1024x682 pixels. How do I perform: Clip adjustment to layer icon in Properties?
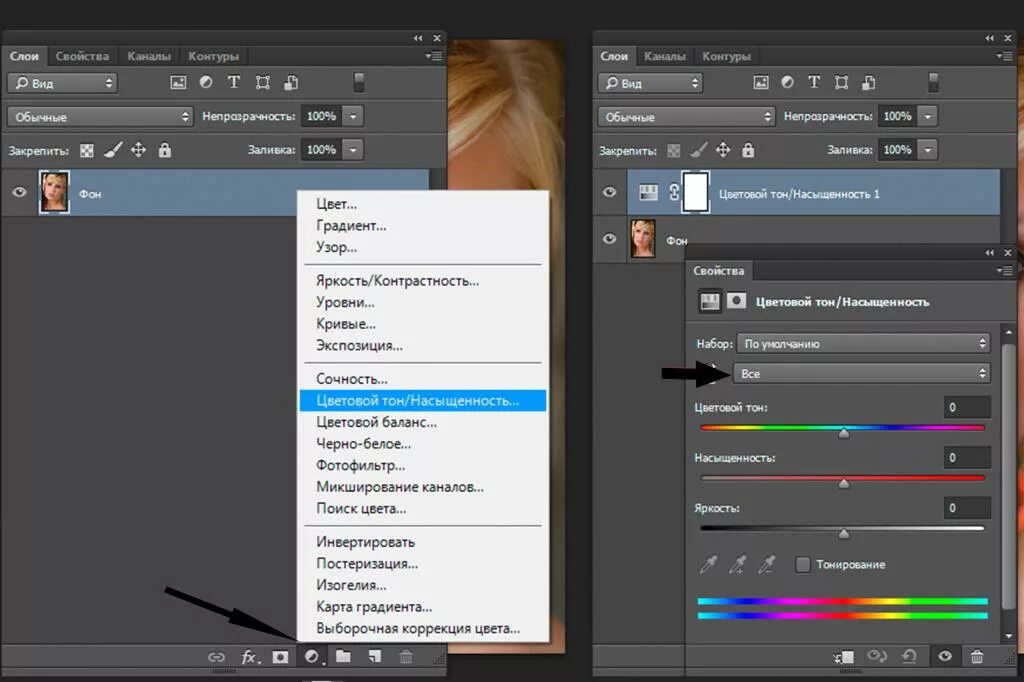(843, 657)
